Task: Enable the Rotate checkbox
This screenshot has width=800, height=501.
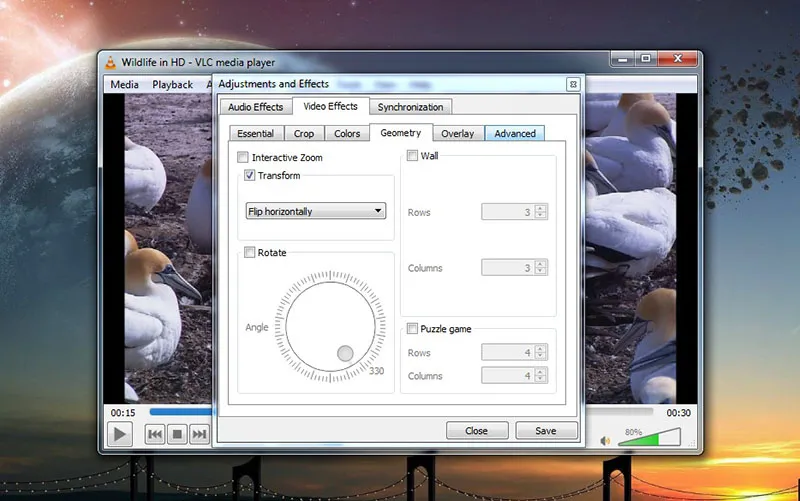Action: pyautogui.click(x=250, y=253)
